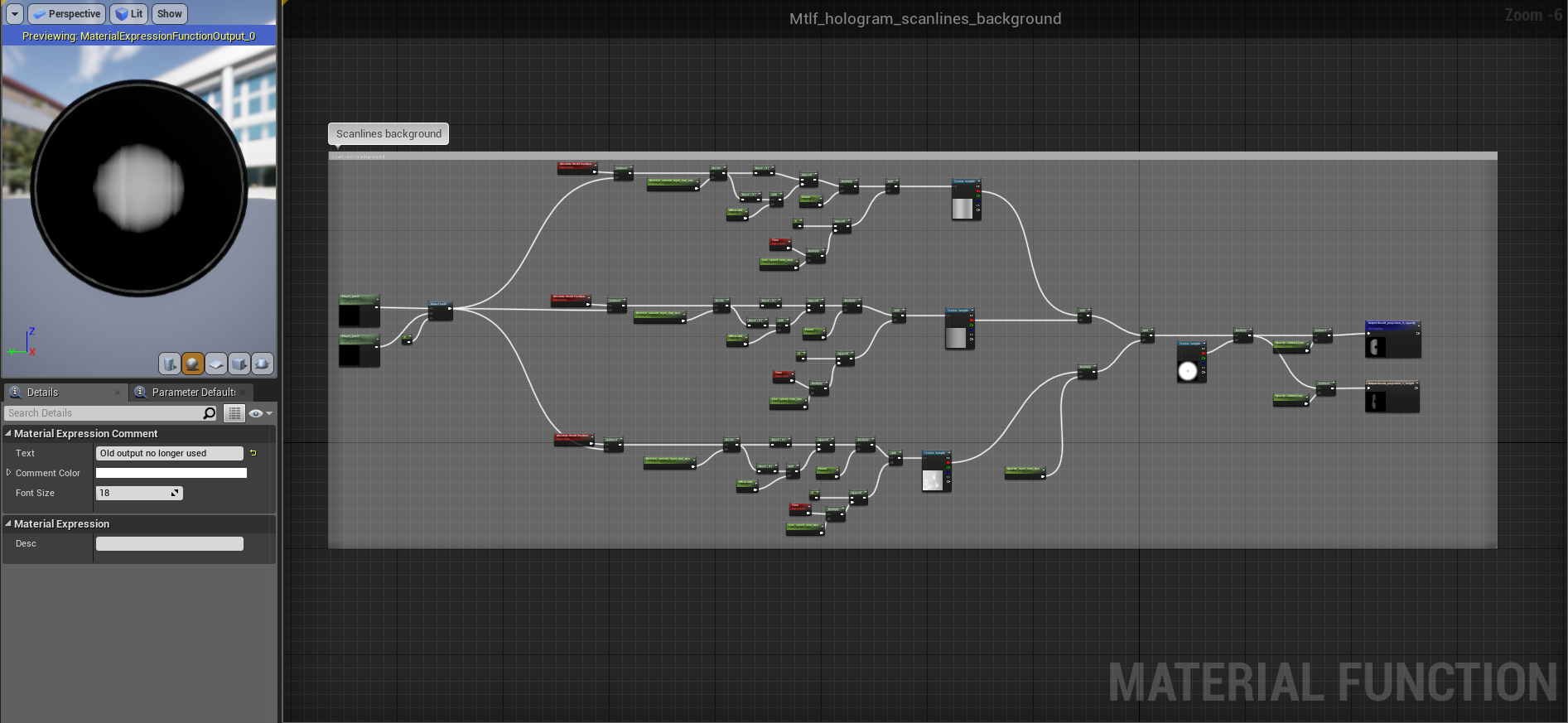Click the white Comment Color swatch

click(x=171, y=473)
